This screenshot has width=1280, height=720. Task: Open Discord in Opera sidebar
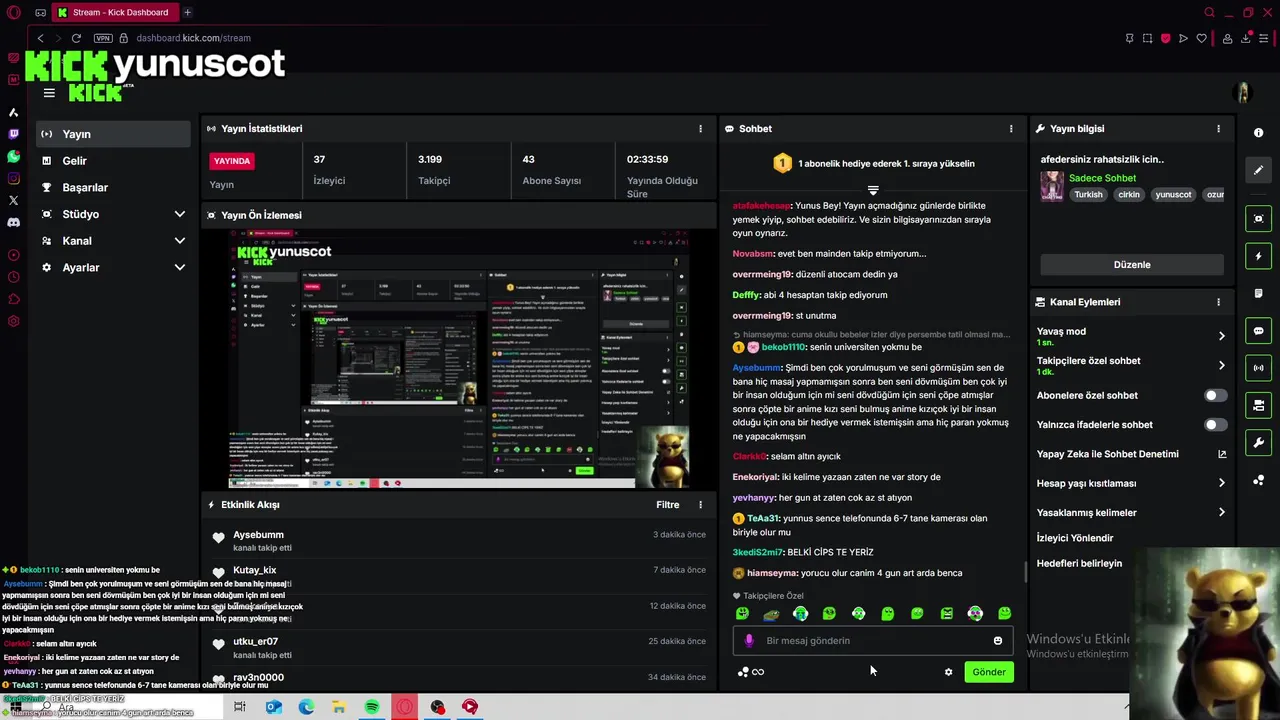[13, 222]
